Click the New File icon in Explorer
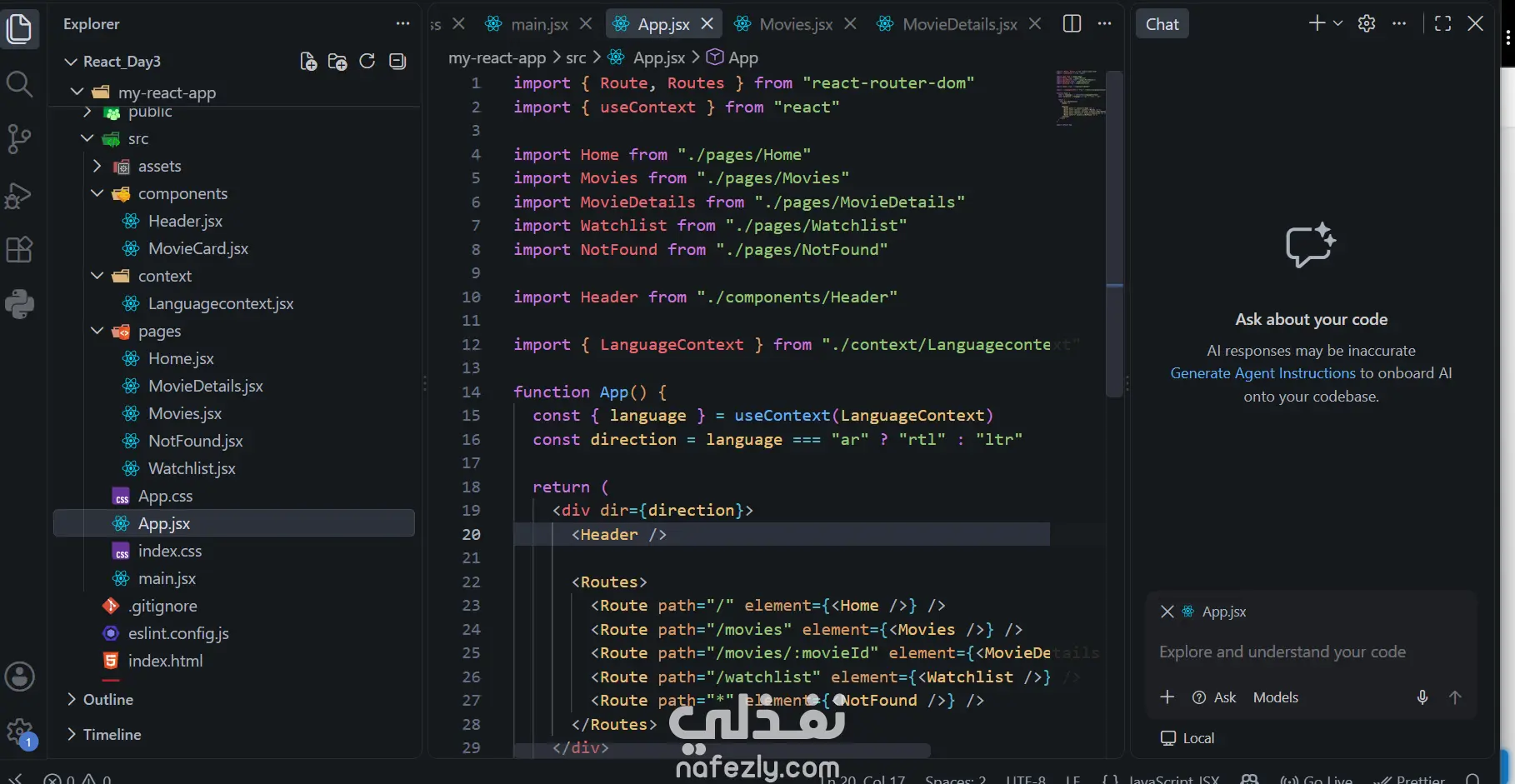 point(308,62)
